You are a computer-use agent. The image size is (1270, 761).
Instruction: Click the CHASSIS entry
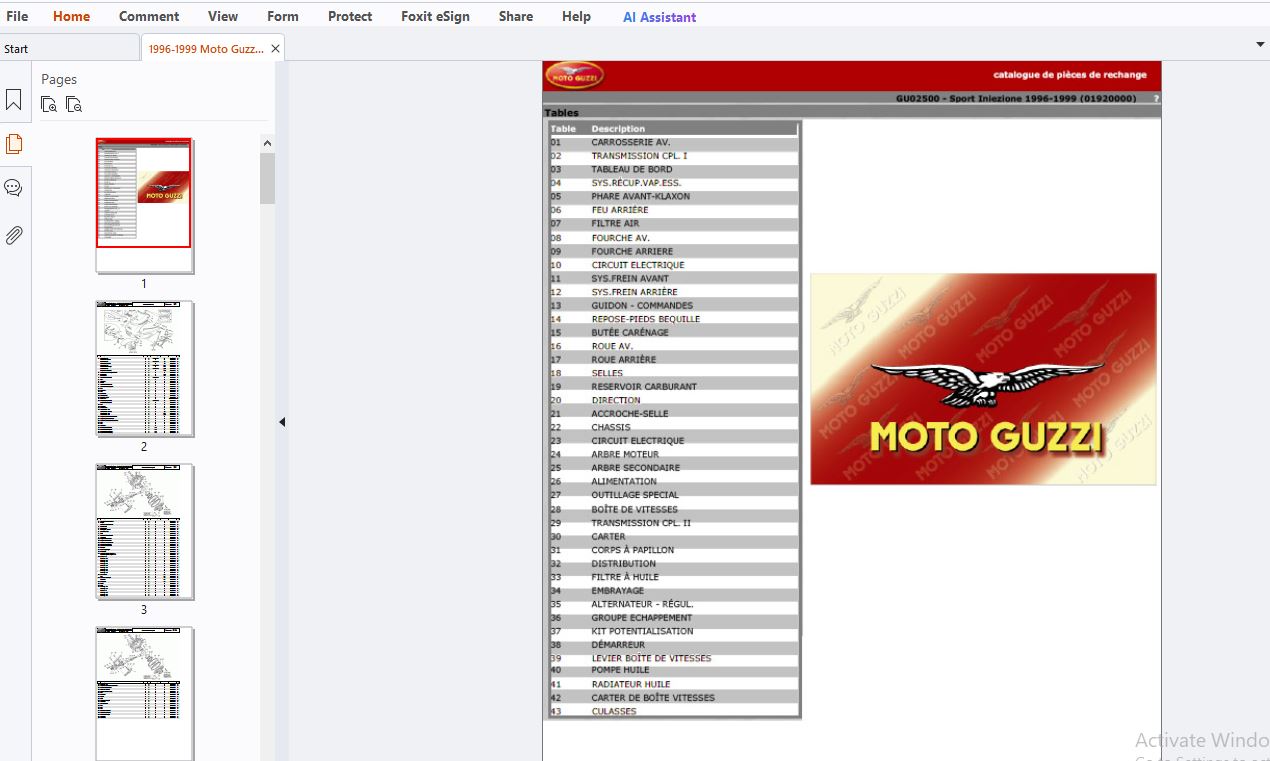point(611,428)
